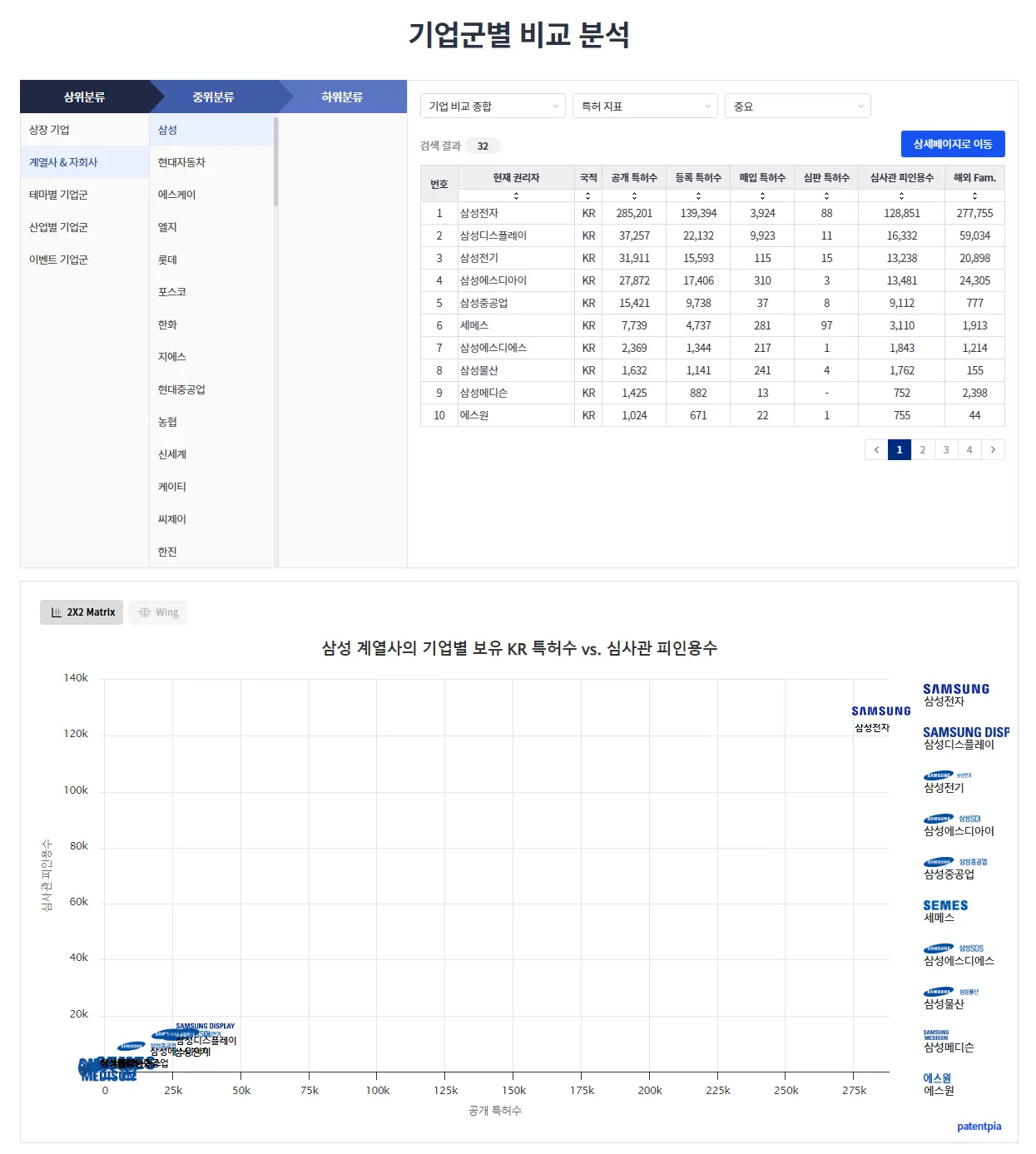Go to previous page arrow
Screen dimensions: 1036x1154
[876, 450]
